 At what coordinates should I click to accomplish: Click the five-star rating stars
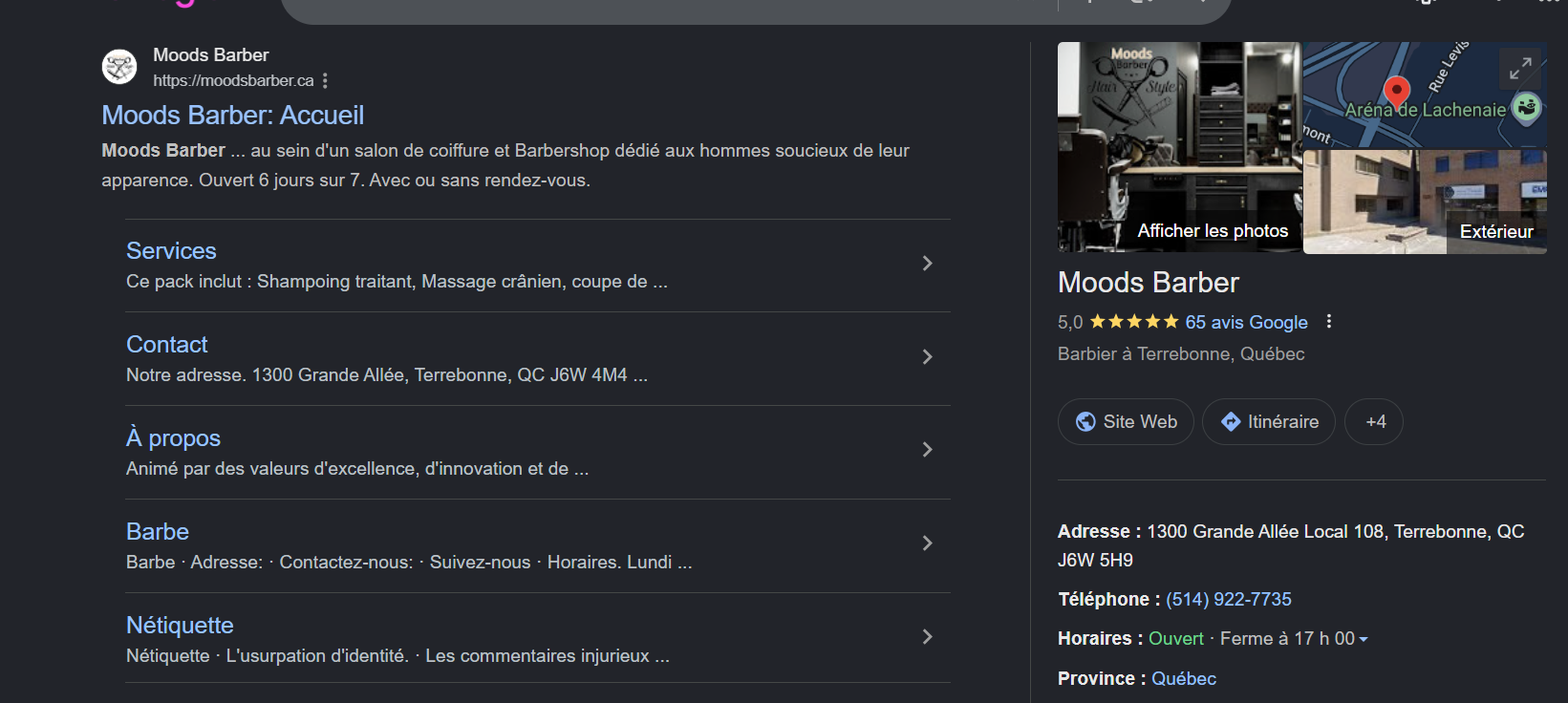pyautogui.click(x=1134, y=322)
